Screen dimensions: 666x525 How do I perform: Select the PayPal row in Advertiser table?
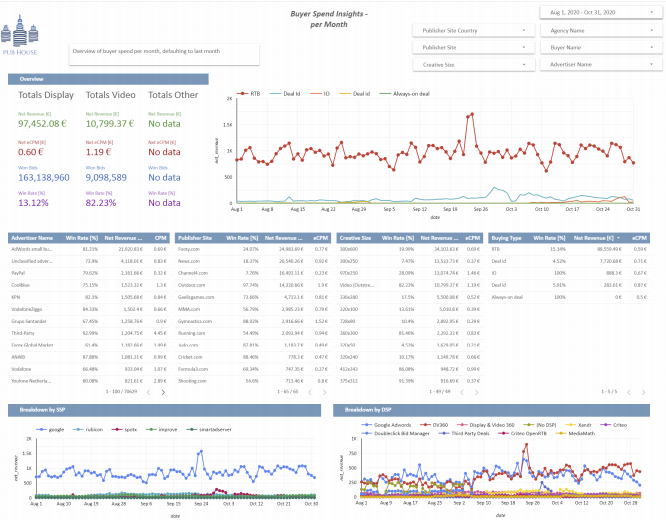(x=20, y=271)
